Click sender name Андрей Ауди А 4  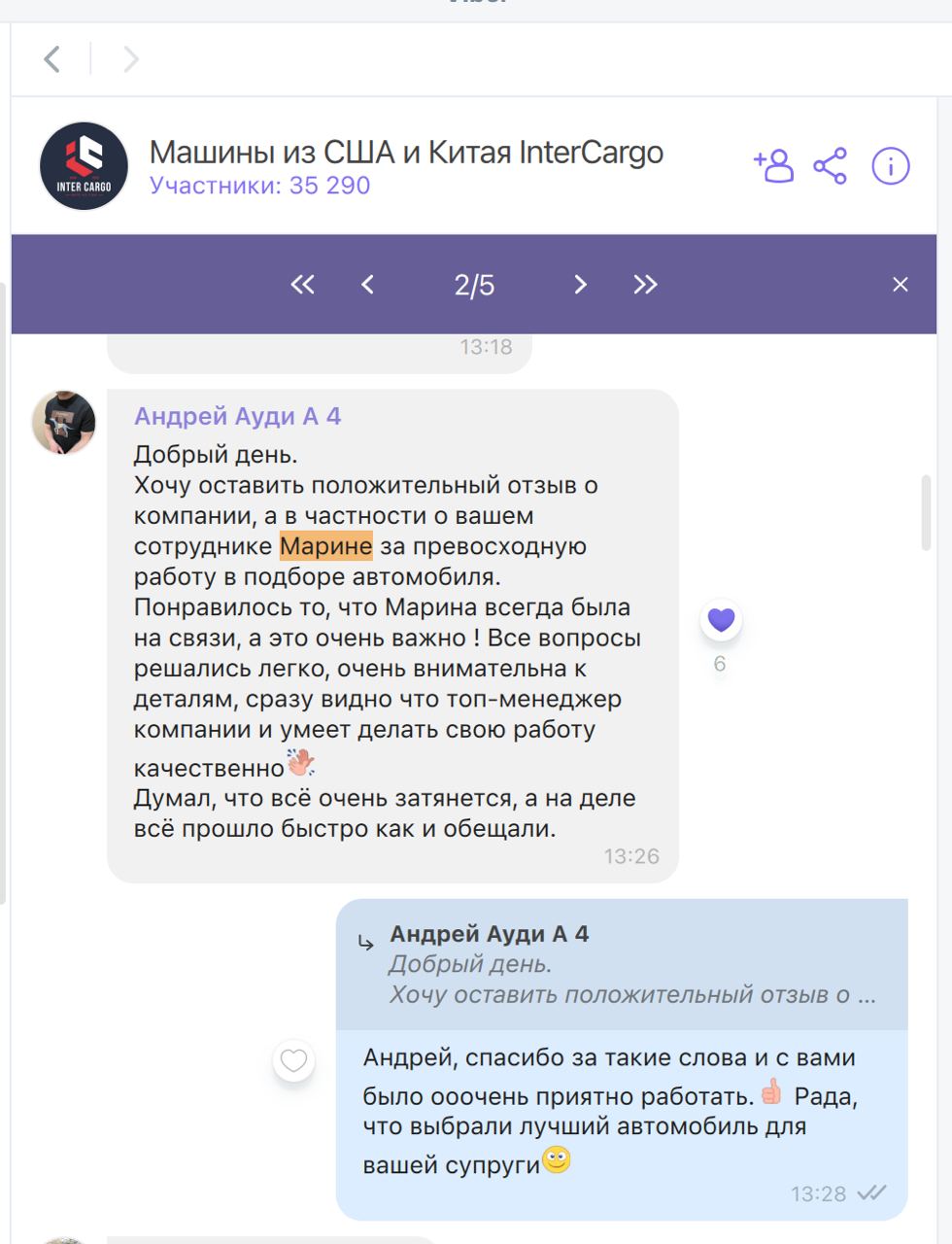point(238,416)
